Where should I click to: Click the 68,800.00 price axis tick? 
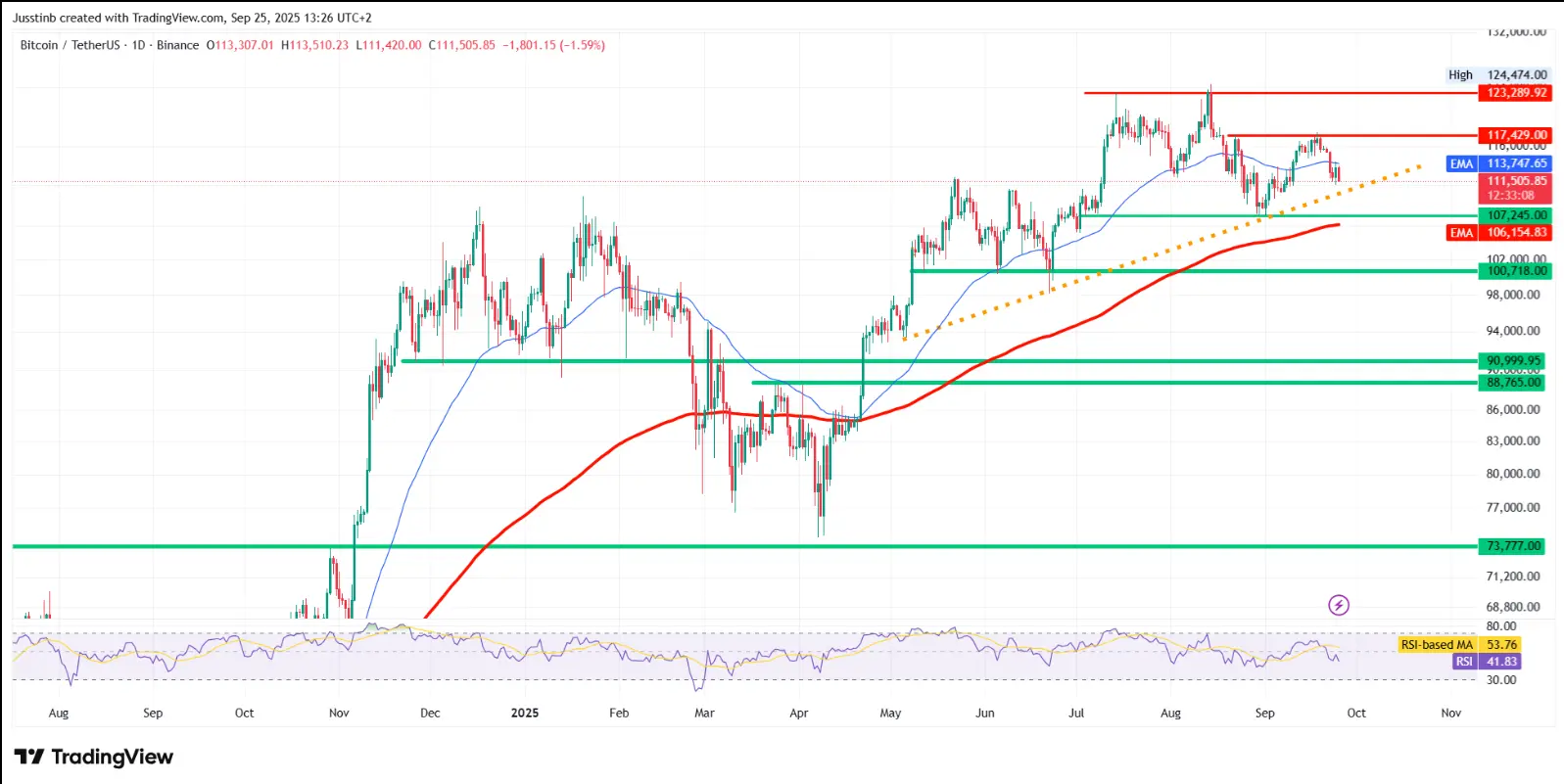[1513, 607]
